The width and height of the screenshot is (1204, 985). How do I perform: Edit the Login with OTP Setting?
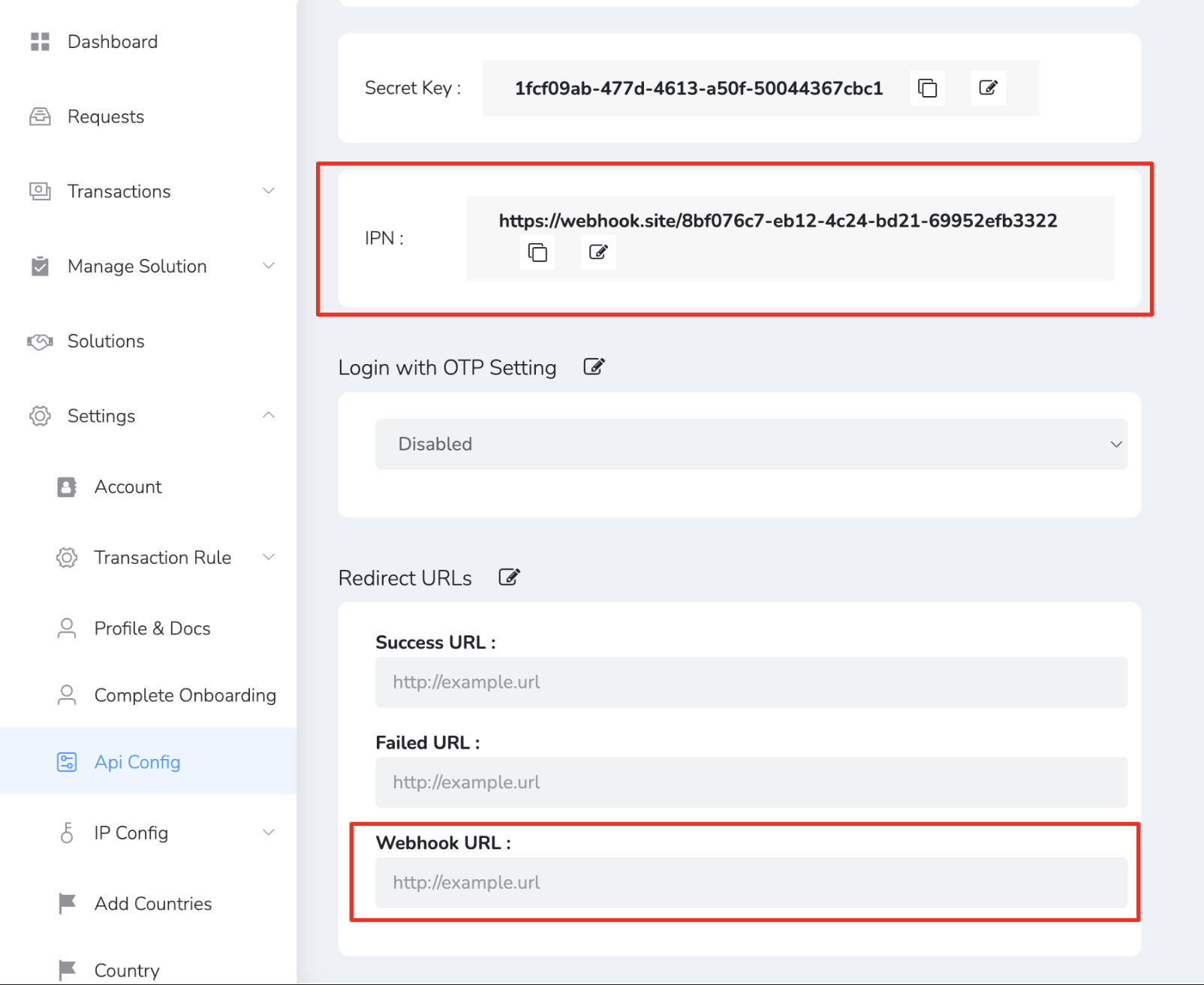tap(594, 367)
